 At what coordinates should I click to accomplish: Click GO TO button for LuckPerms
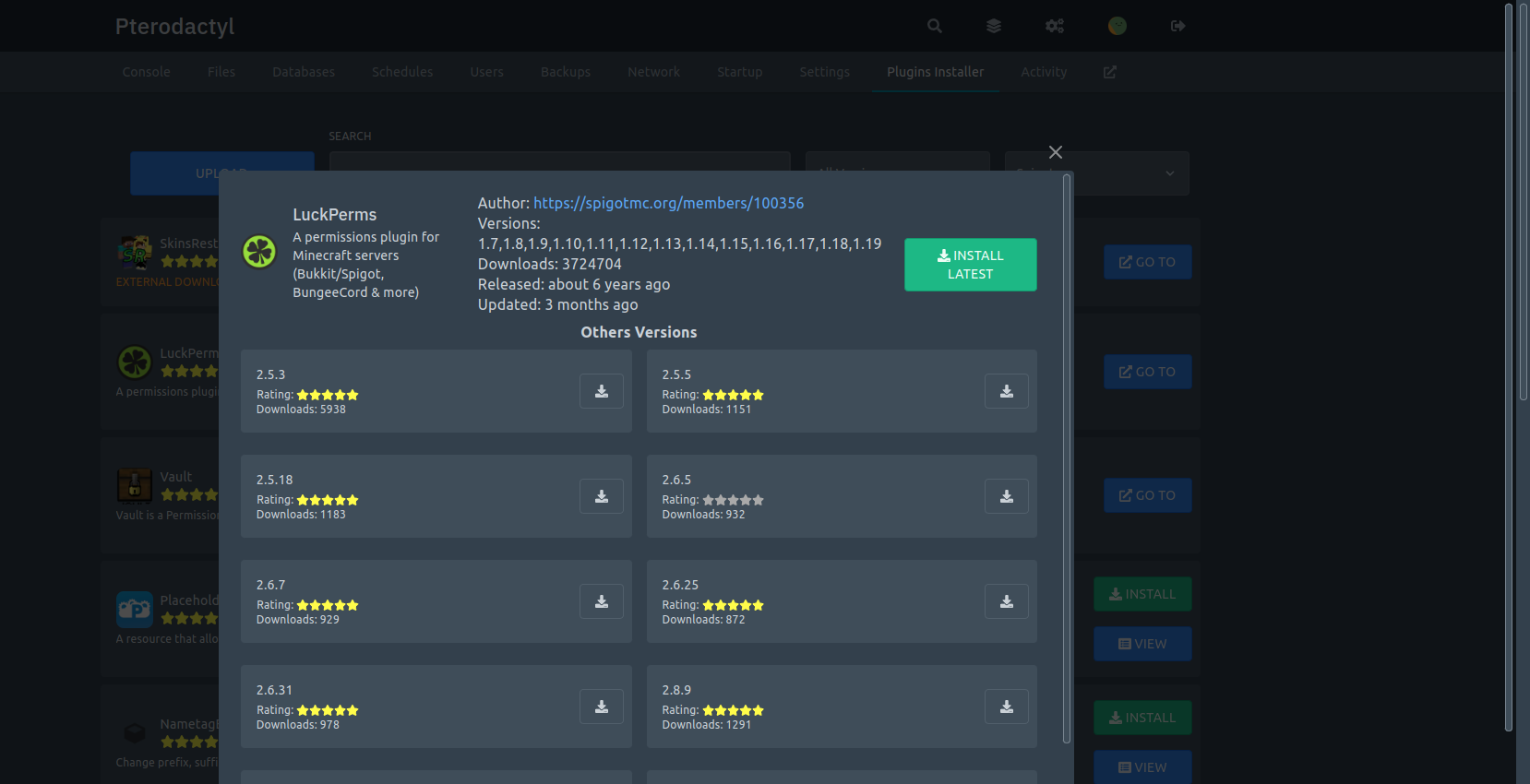[1147, 372]
